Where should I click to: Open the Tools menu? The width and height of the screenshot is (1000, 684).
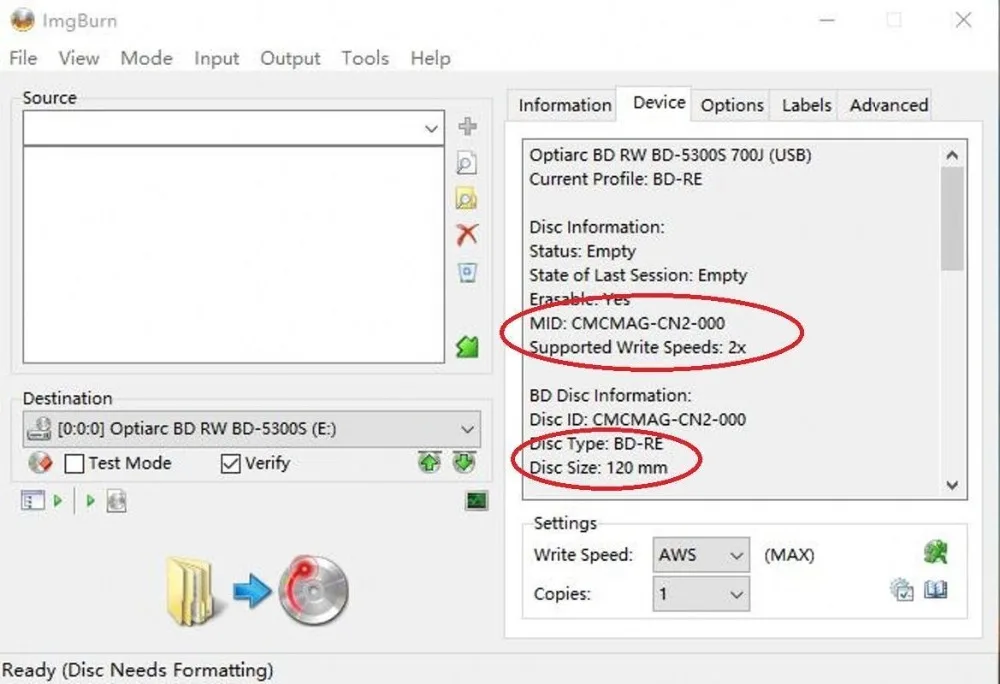click(x=365, y=58)
